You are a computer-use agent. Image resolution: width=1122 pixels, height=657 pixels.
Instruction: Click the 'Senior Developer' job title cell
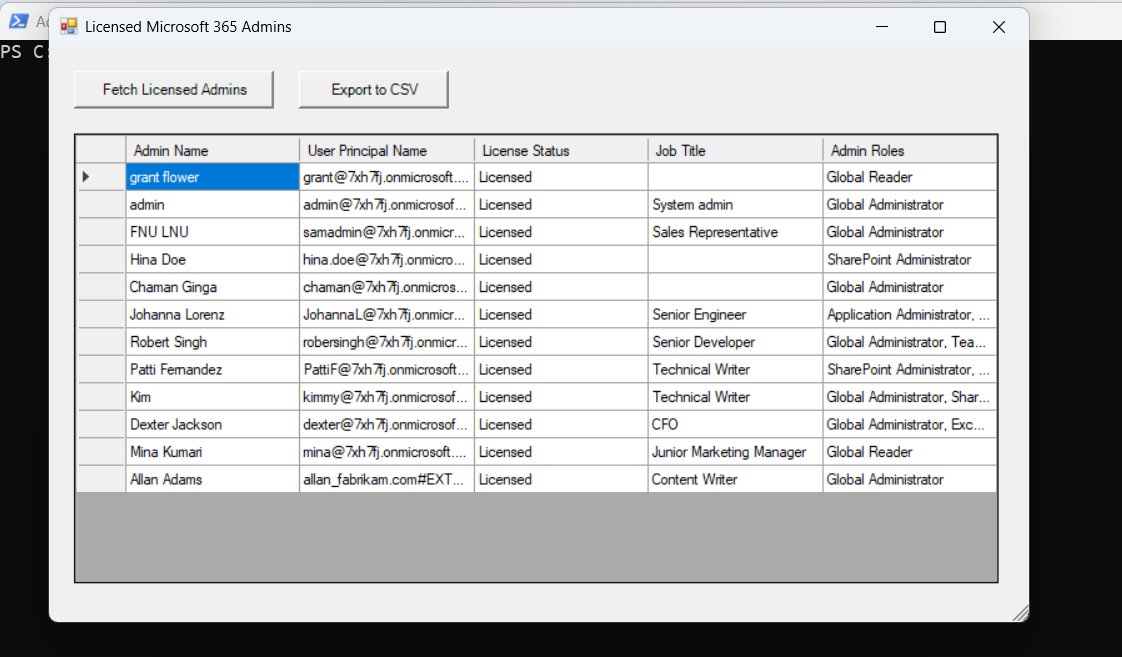pyautogui.click(x=736, y=342)
